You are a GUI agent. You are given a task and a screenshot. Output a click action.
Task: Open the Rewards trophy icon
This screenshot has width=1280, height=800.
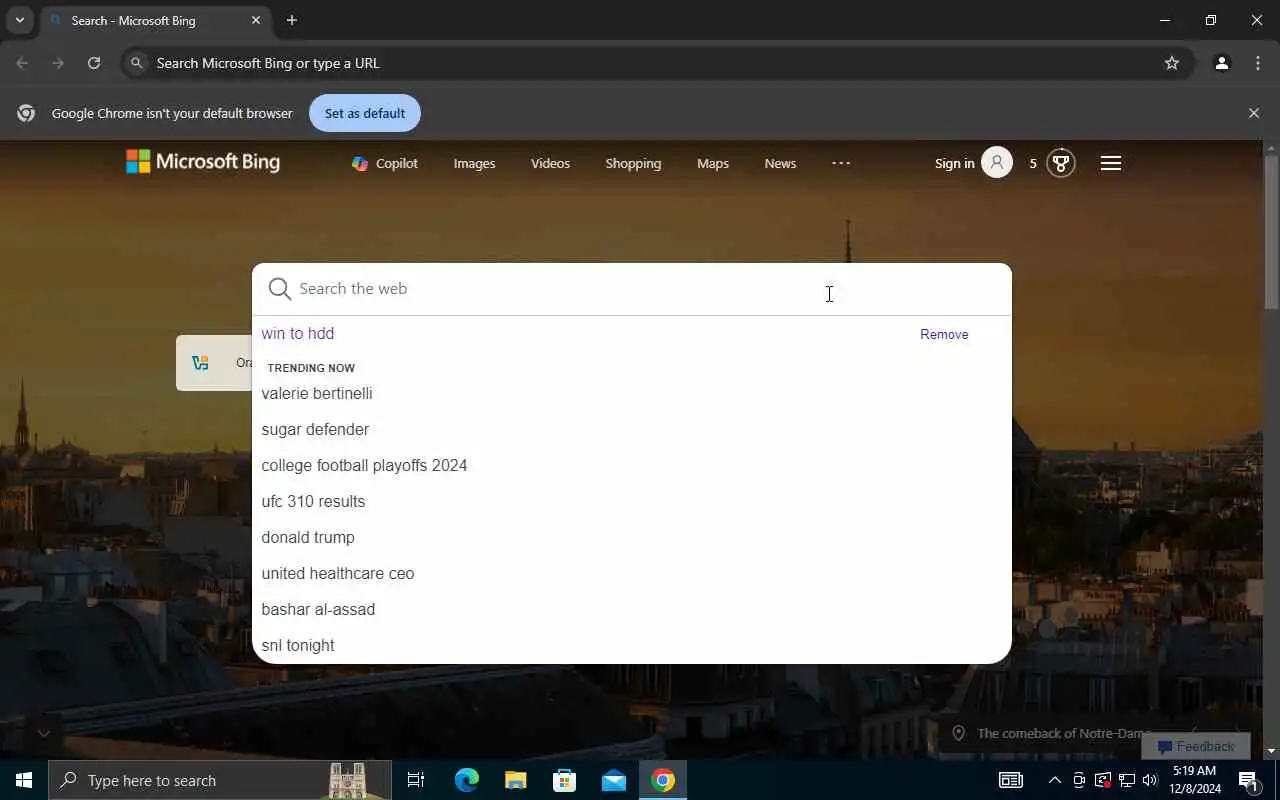coord(1061,163)
